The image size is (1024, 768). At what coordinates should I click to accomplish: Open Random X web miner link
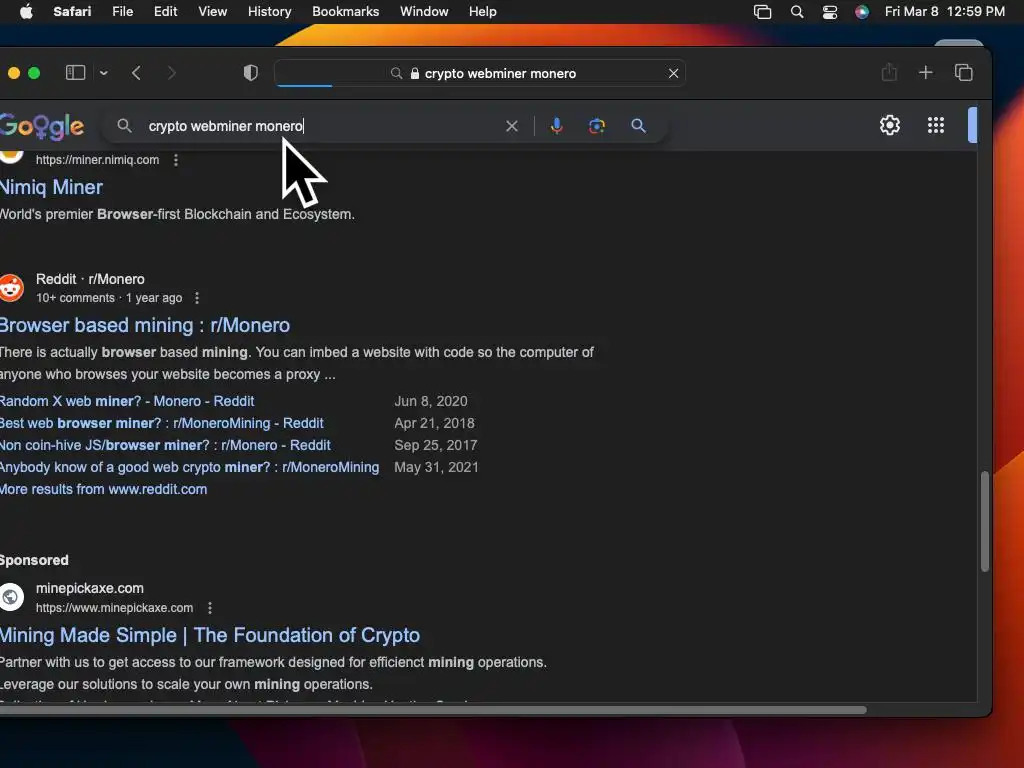click(127, 401)
